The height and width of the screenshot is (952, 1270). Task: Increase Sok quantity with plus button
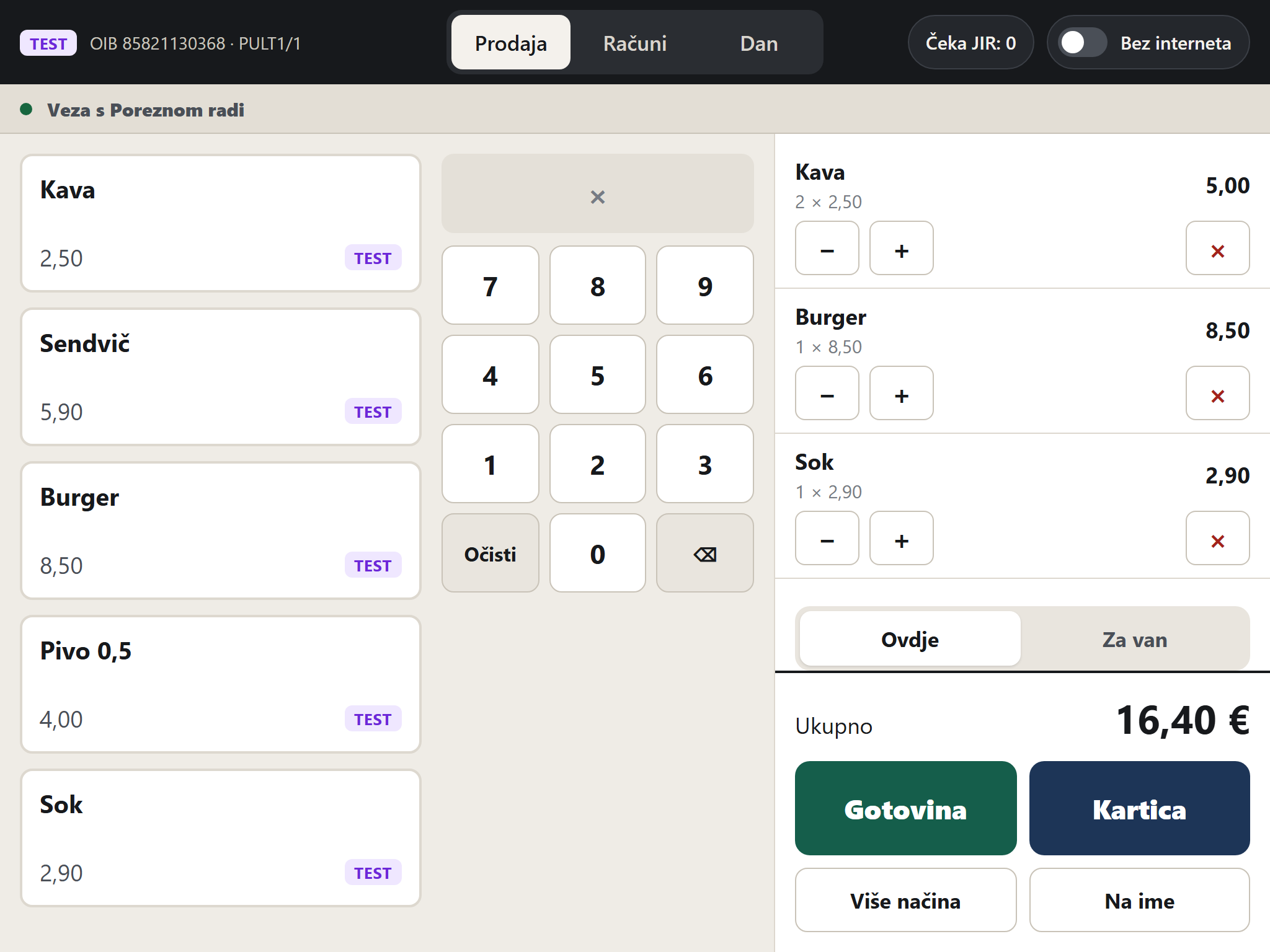pyautogui.click(x=901, y=538)
